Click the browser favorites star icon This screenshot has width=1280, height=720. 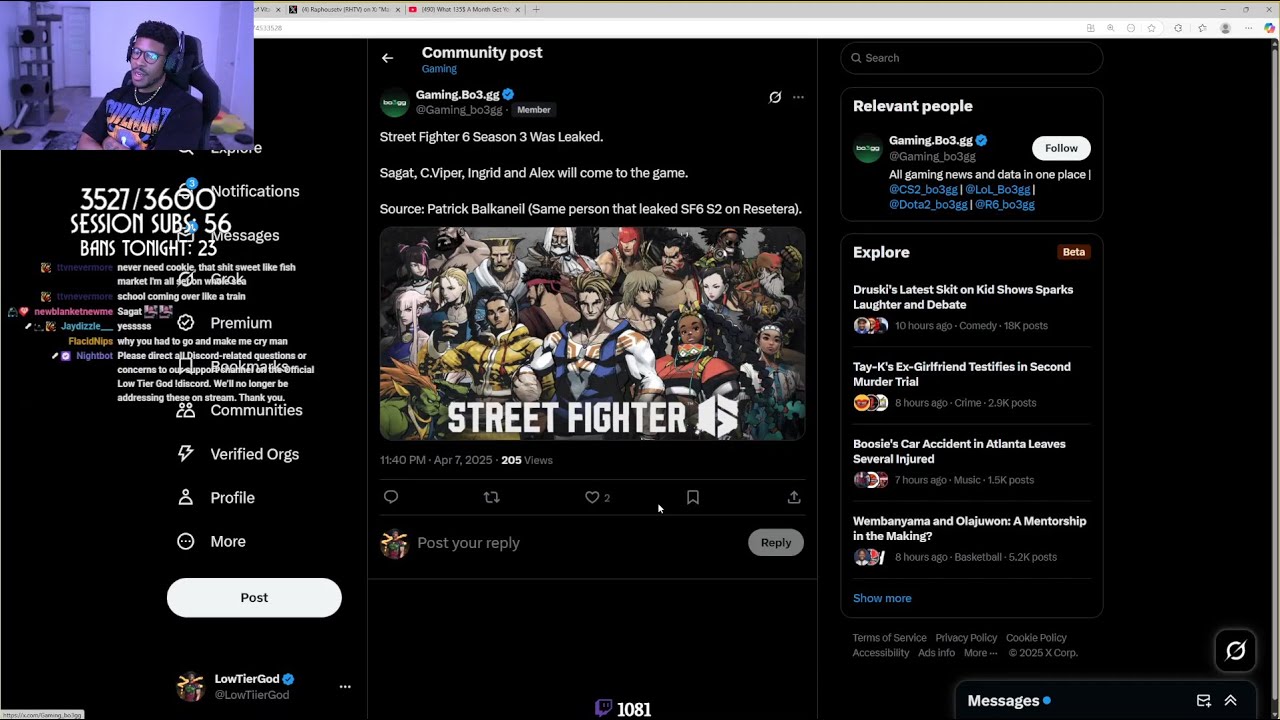[1152, 28]
